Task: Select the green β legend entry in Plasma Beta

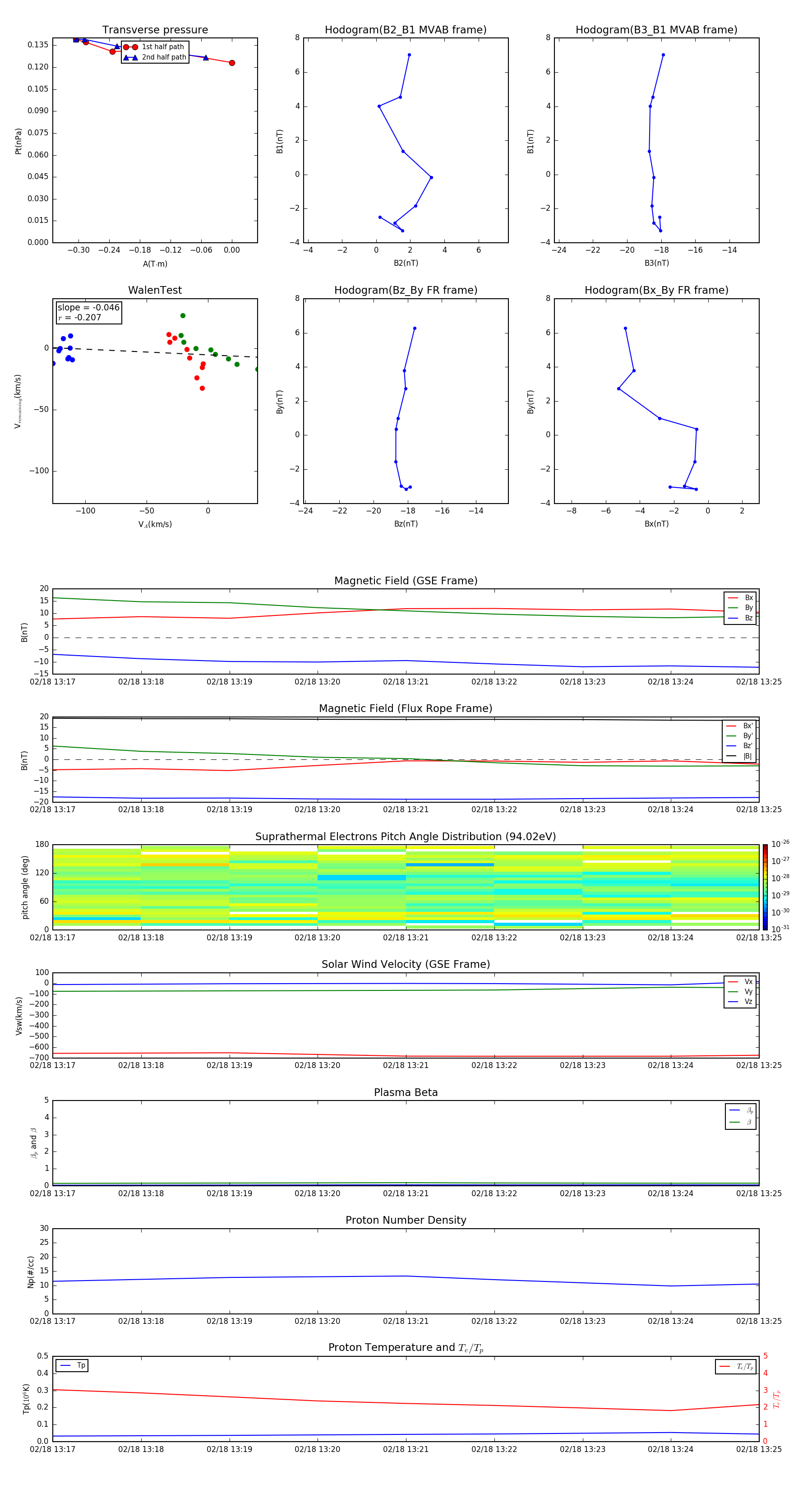Action: click(741, 1122)
